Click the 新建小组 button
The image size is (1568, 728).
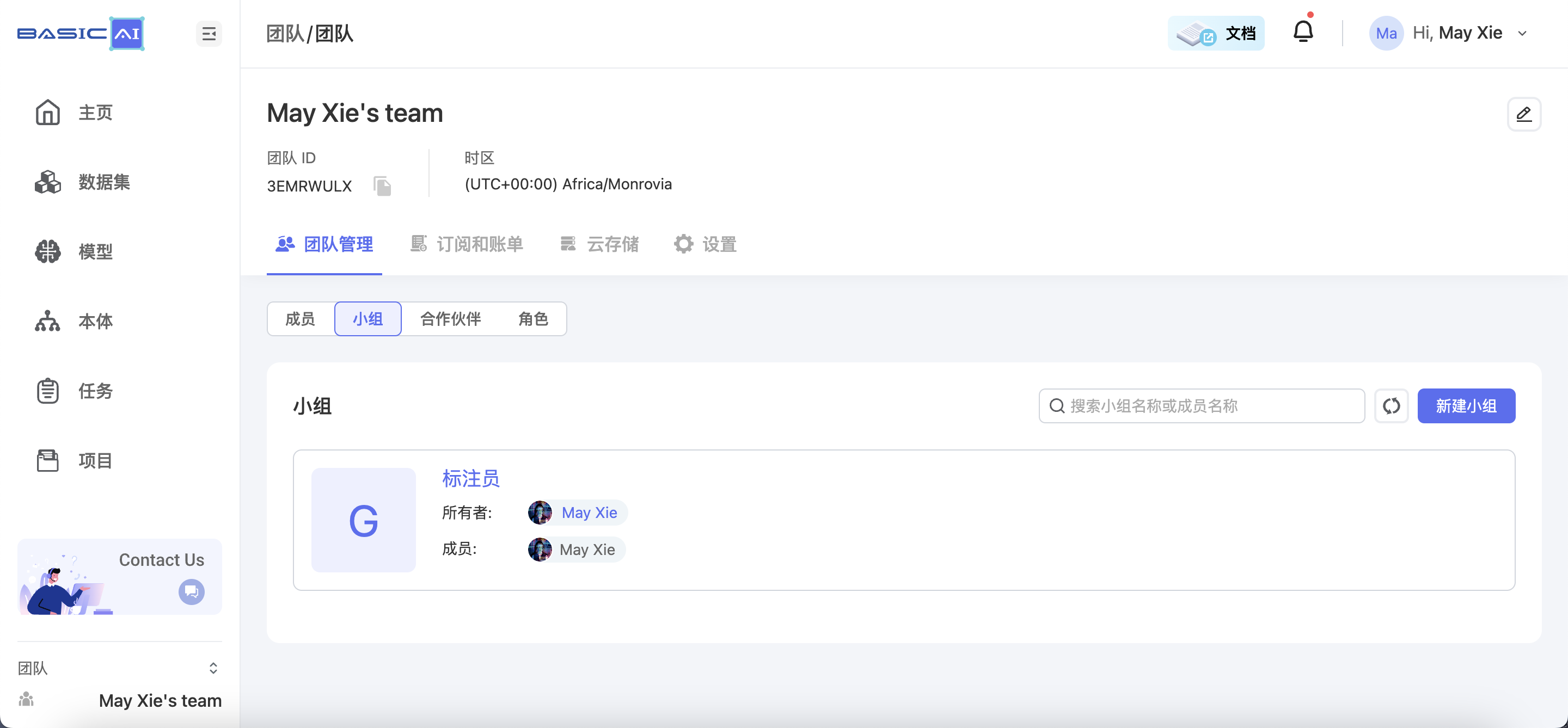1466,406
